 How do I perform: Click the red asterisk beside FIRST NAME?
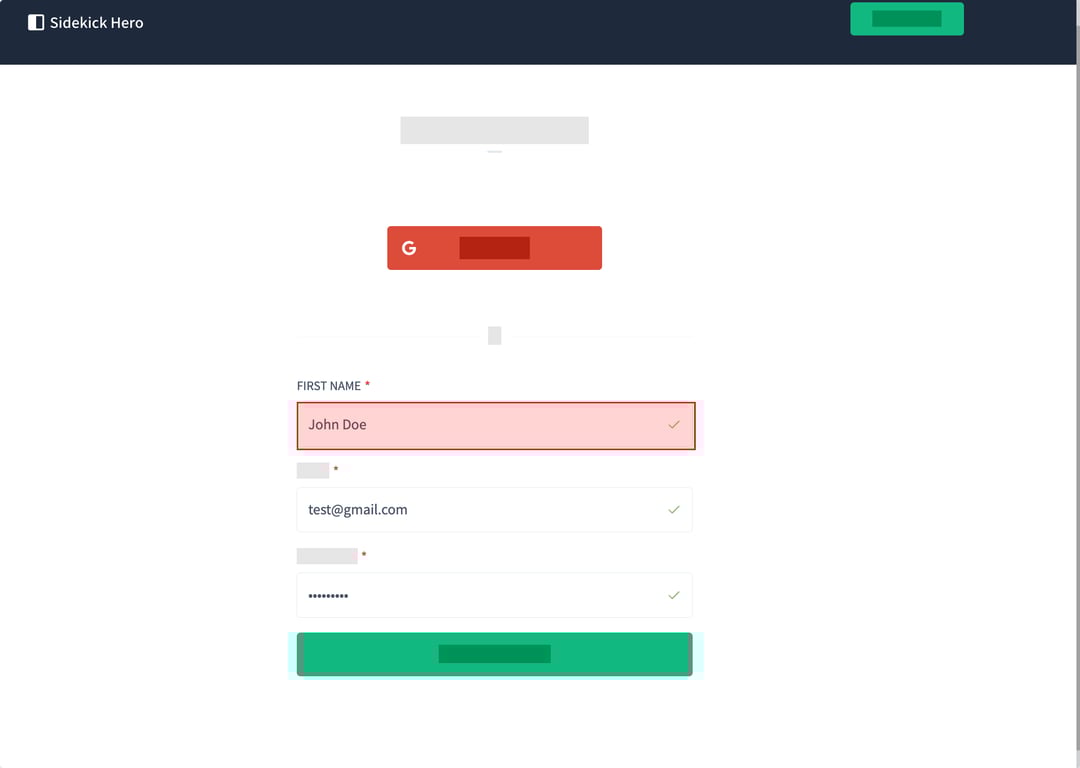pyautogui.click(x=367, y=385)
